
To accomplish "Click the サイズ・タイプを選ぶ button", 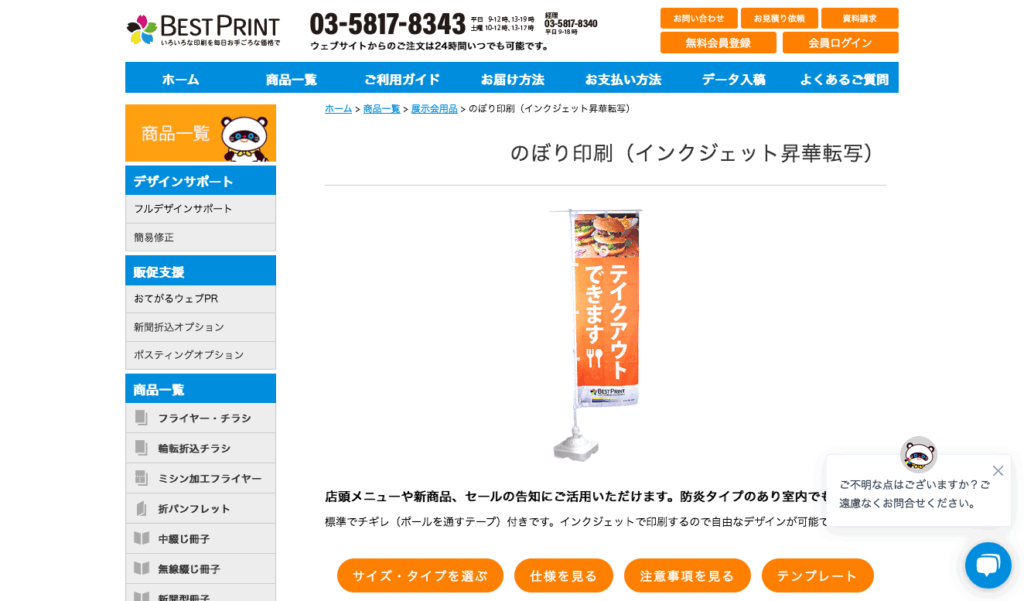I will (x=420, y=576).
